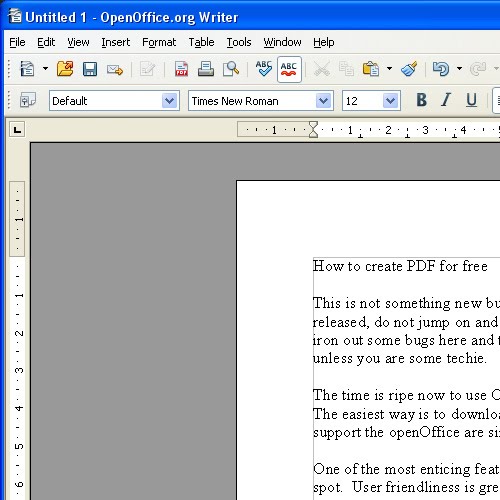Open the Edit menu
The image size is (500, 500).
[46, 42]
